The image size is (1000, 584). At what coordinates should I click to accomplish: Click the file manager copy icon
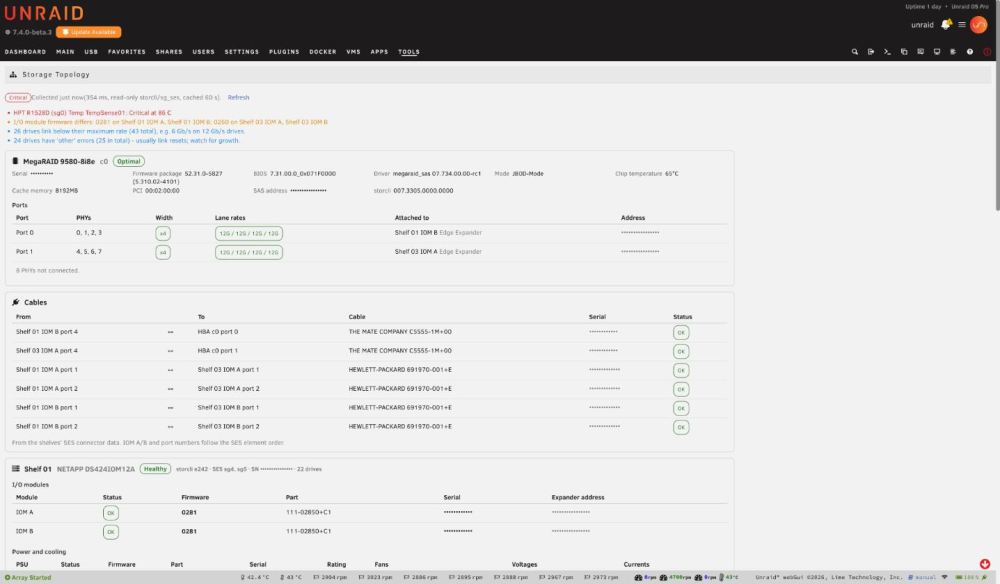point(904,52)
